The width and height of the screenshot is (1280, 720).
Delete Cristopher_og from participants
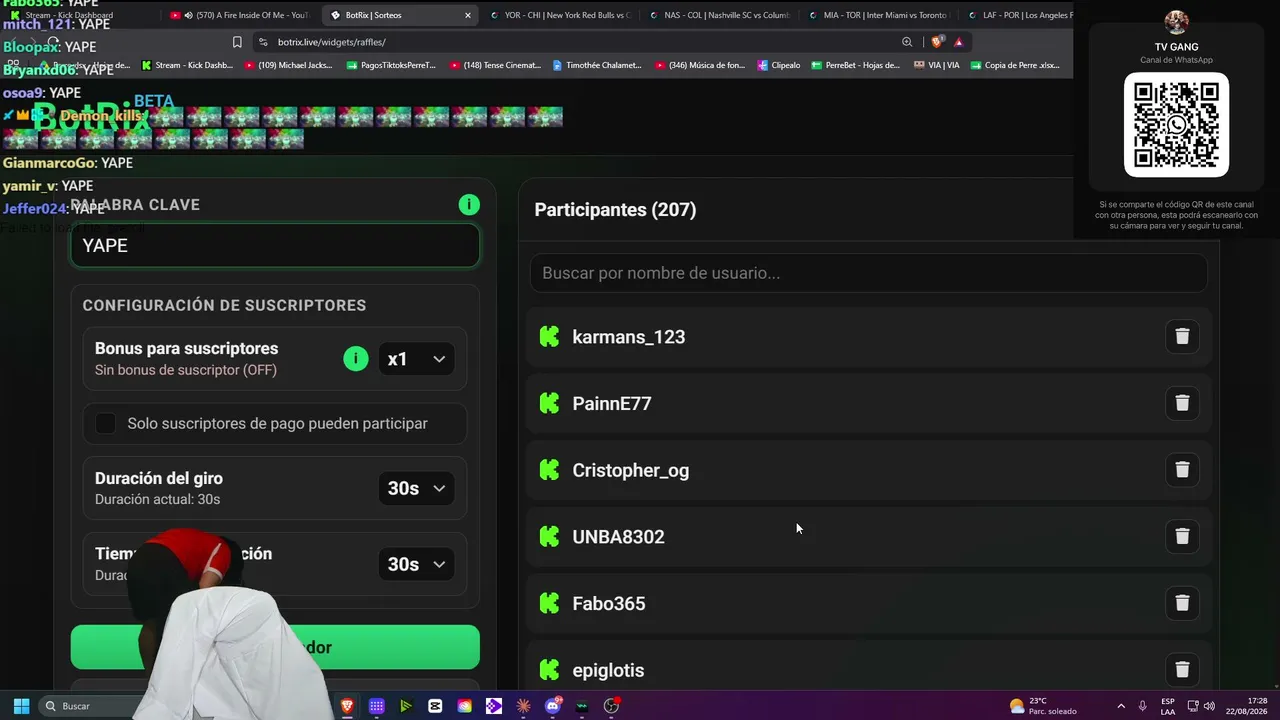click(1182, 470)
